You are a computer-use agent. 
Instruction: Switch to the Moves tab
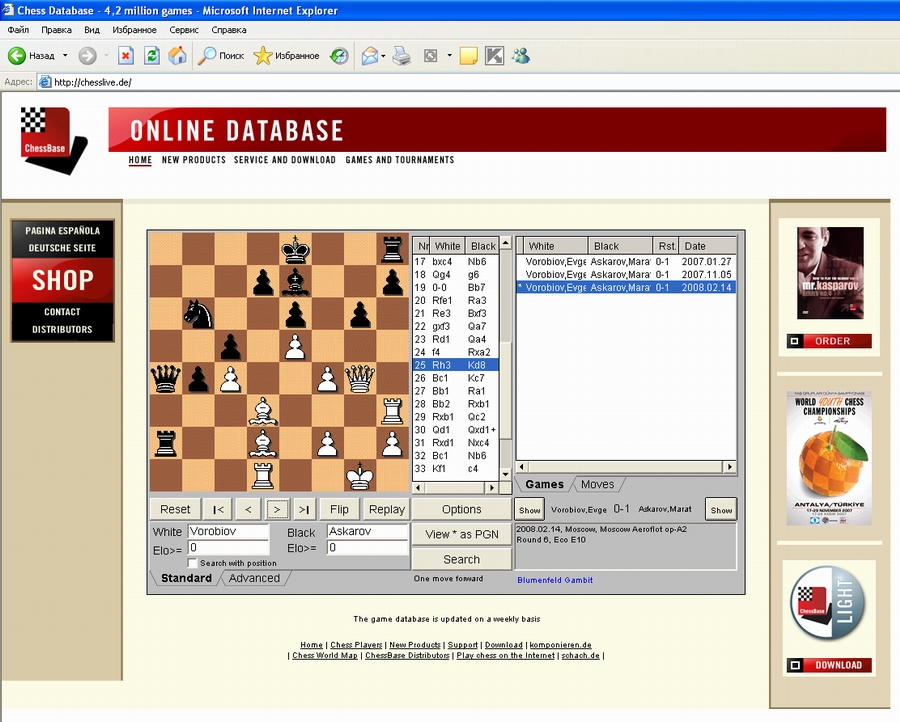coord(597,484)
